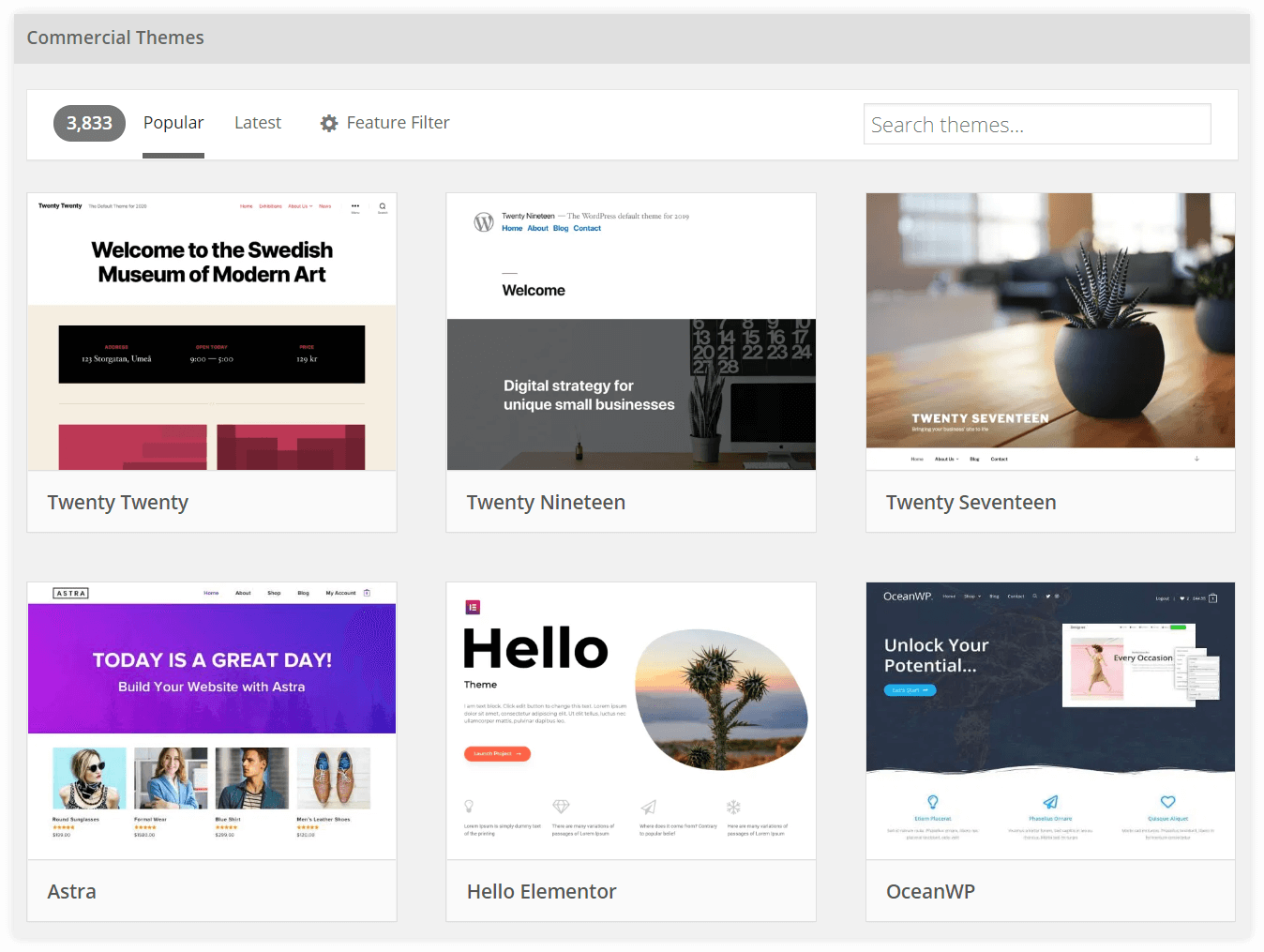Image resolution: width=1264 pixels, height=952 pixels.
Task: Click diamond icon in Hello Elementor preview
Action: tap(561, 807)
